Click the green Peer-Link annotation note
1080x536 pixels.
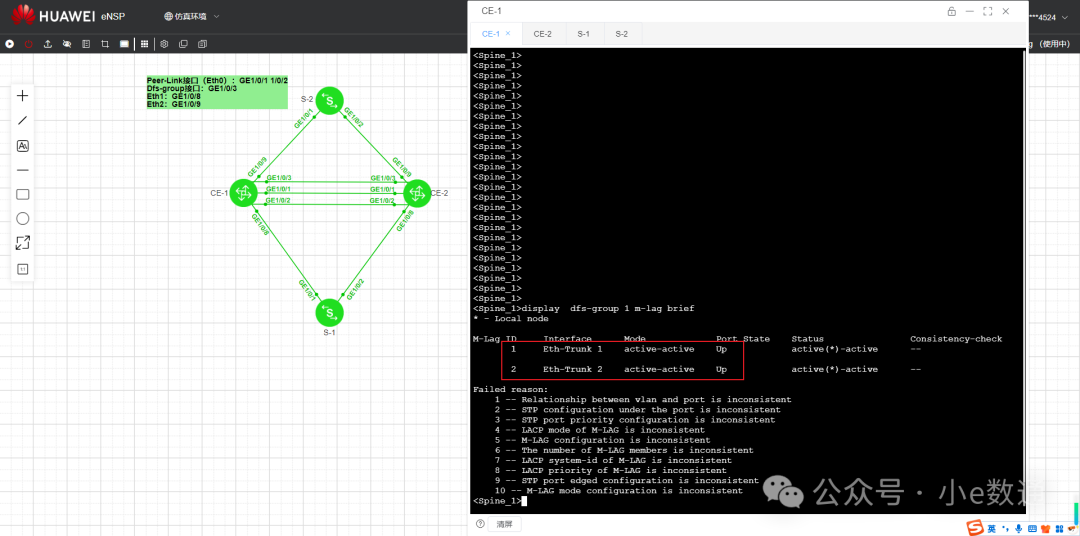[217, 92]
